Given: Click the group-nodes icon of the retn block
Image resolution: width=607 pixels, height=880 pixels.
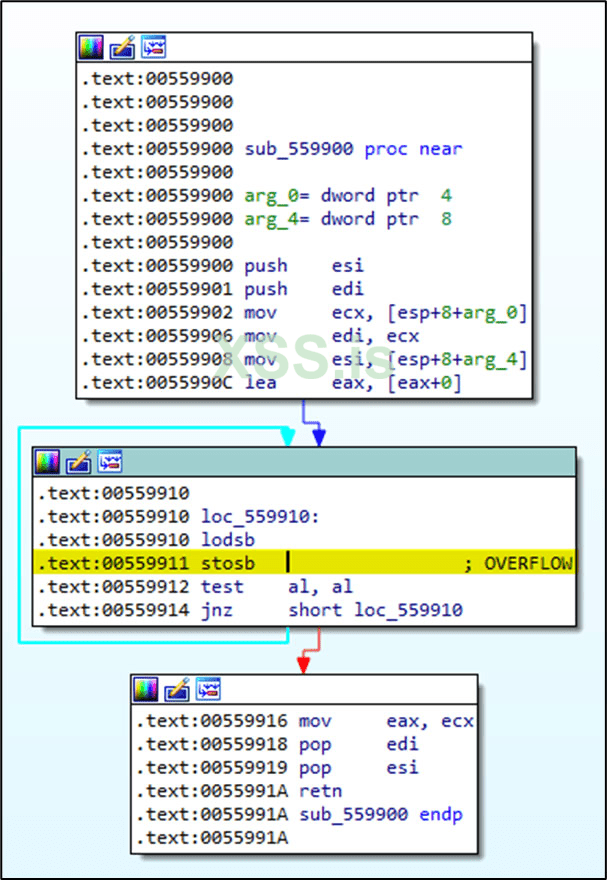Looking at the screenshot, I should click(208, 689).
